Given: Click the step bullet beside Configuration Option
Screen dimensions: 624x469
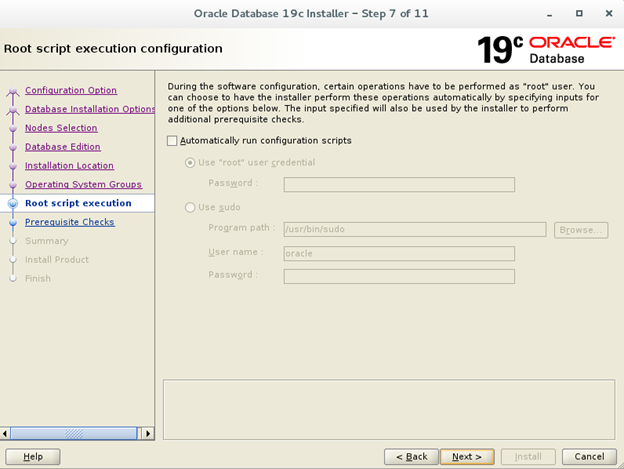Looking at the screenshot, I should [x=13, y=91].
